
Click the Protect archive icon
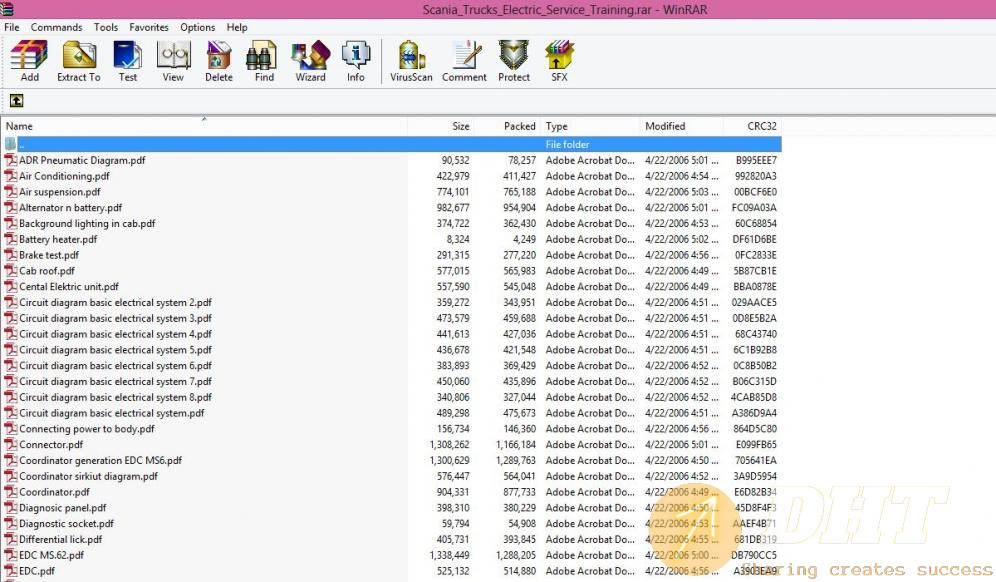coord(514,56)
